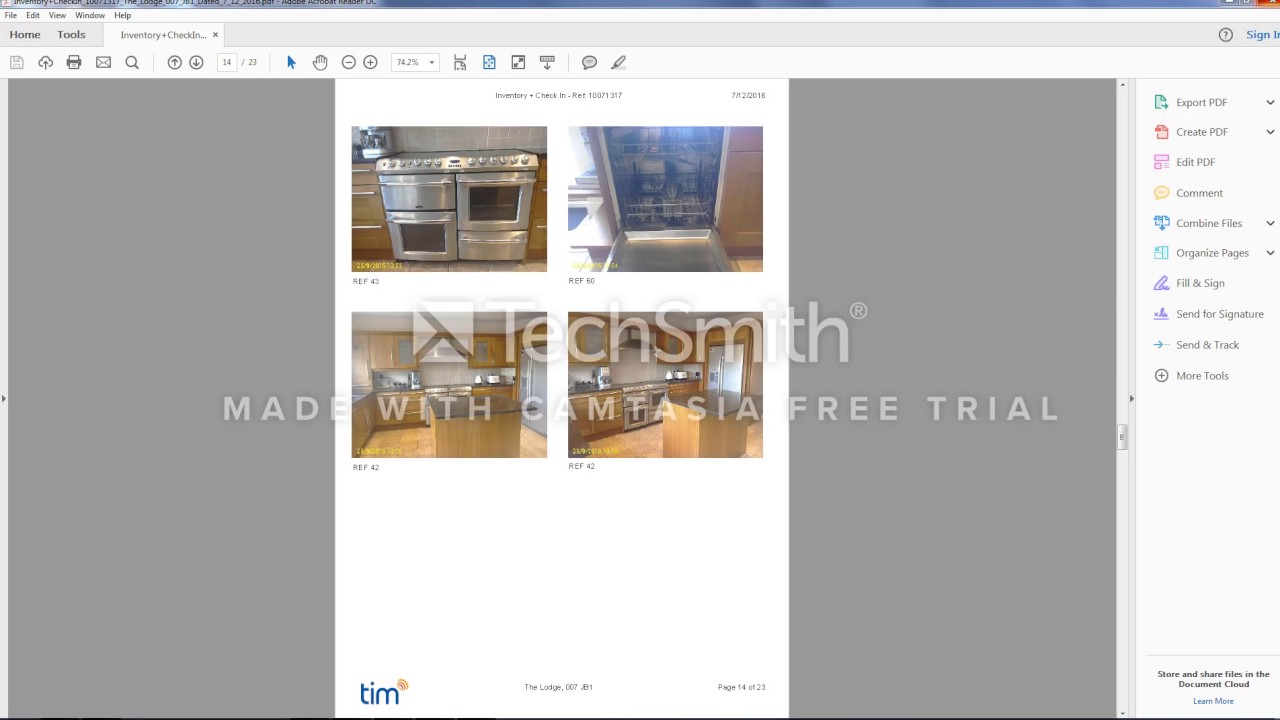Screen dimensions: 1280x720
Task: Expand Combine Files chevron
Action: click(x=1270, y=223)
